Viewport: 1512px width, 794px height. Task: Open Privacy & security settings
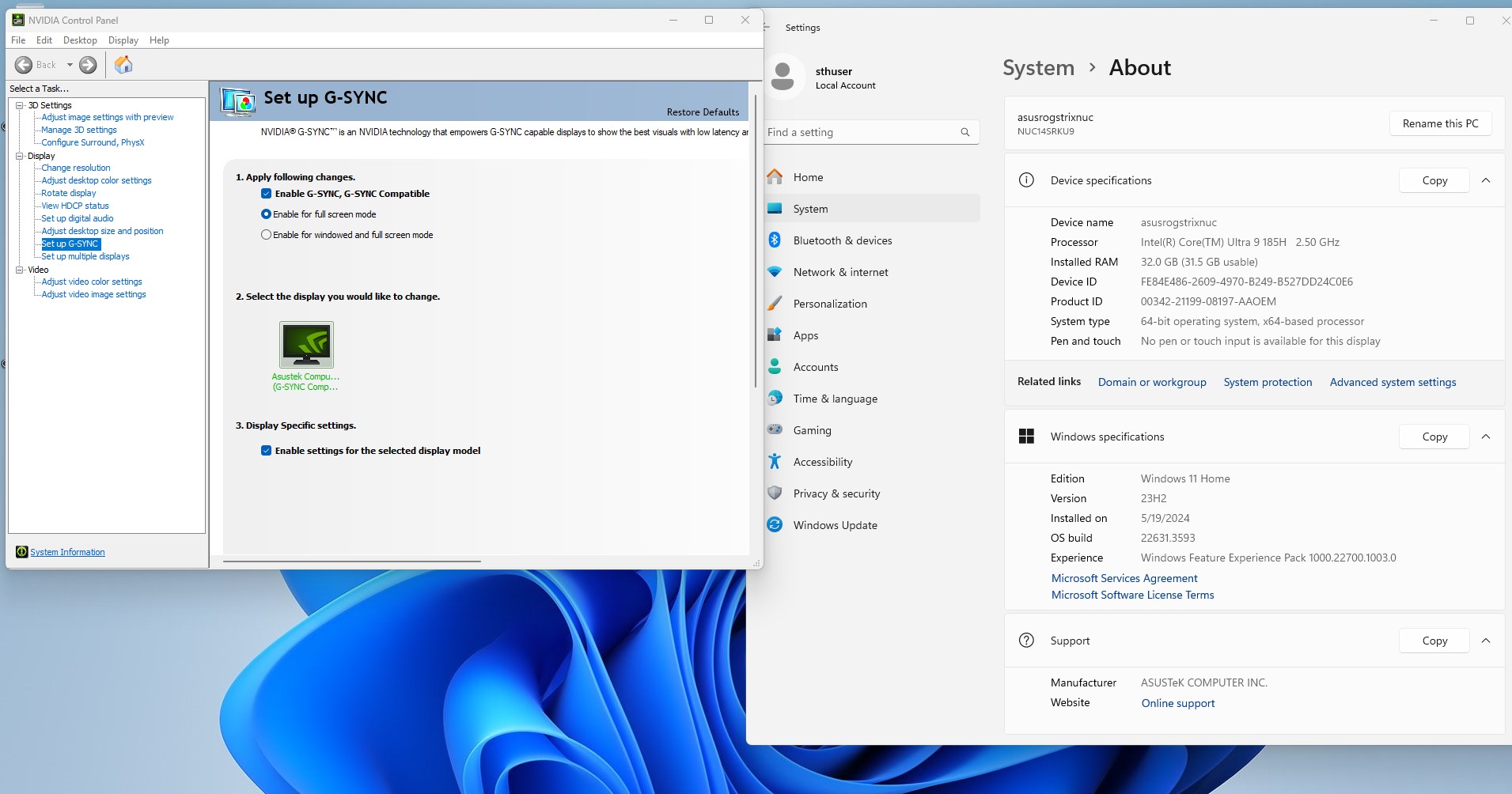[x=836, y=493]
